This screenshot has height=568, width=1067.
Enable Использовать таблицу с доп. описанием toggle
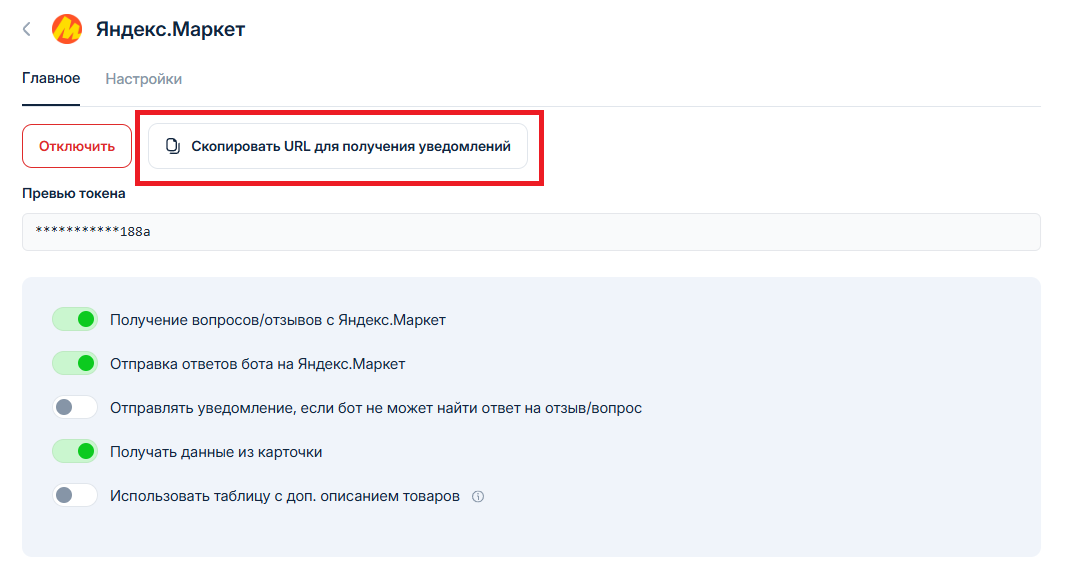click(75, 496)
